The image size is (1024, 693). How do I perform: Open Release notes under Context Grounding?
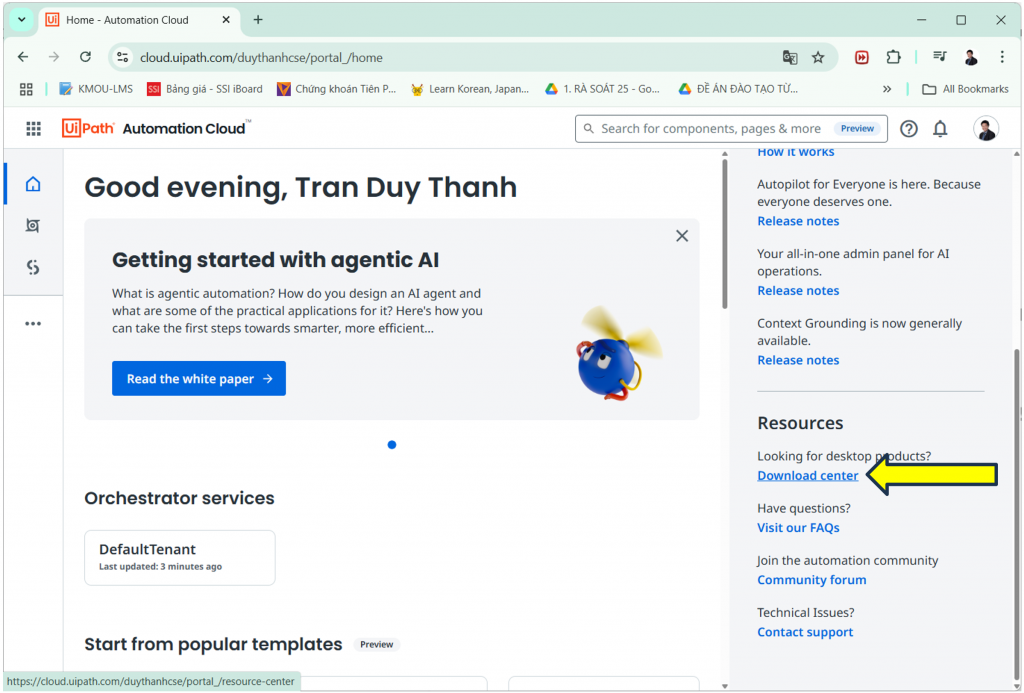pyautogui.click(x=798, y=360)
